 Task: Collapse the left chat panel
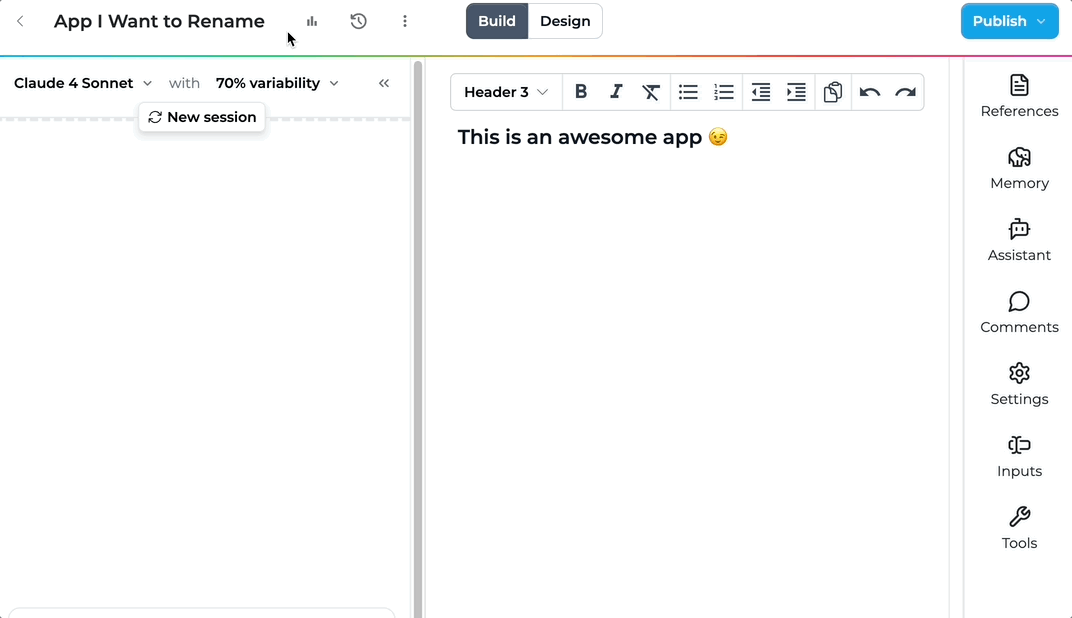[x=384, y=83]
